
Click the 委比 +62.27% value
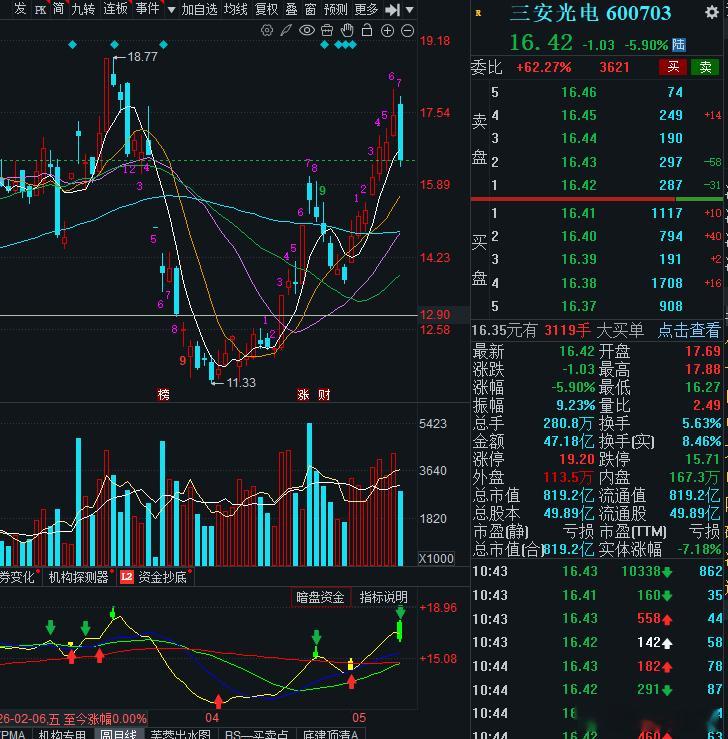[x=543, y=67]
